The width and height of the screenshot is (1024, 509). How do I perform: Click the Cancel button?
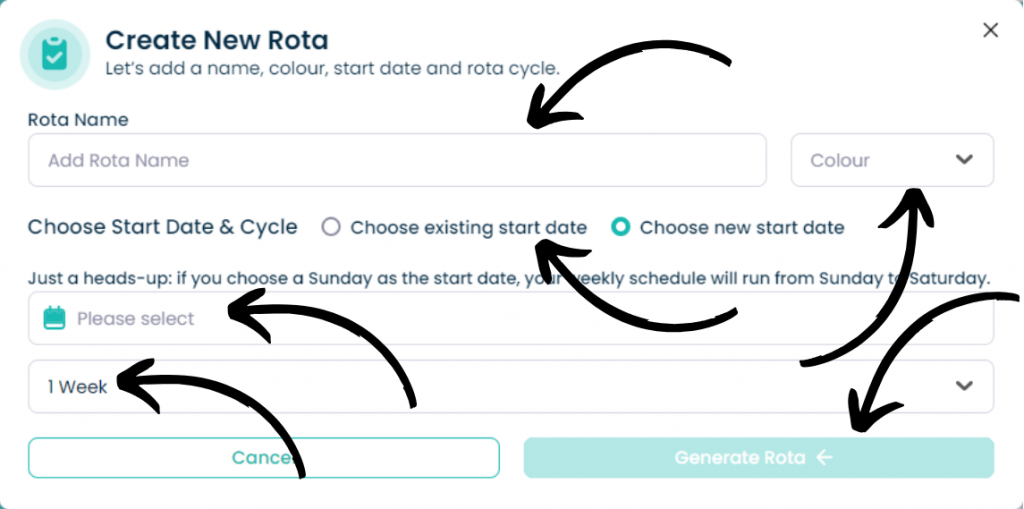tap(264, 457)
